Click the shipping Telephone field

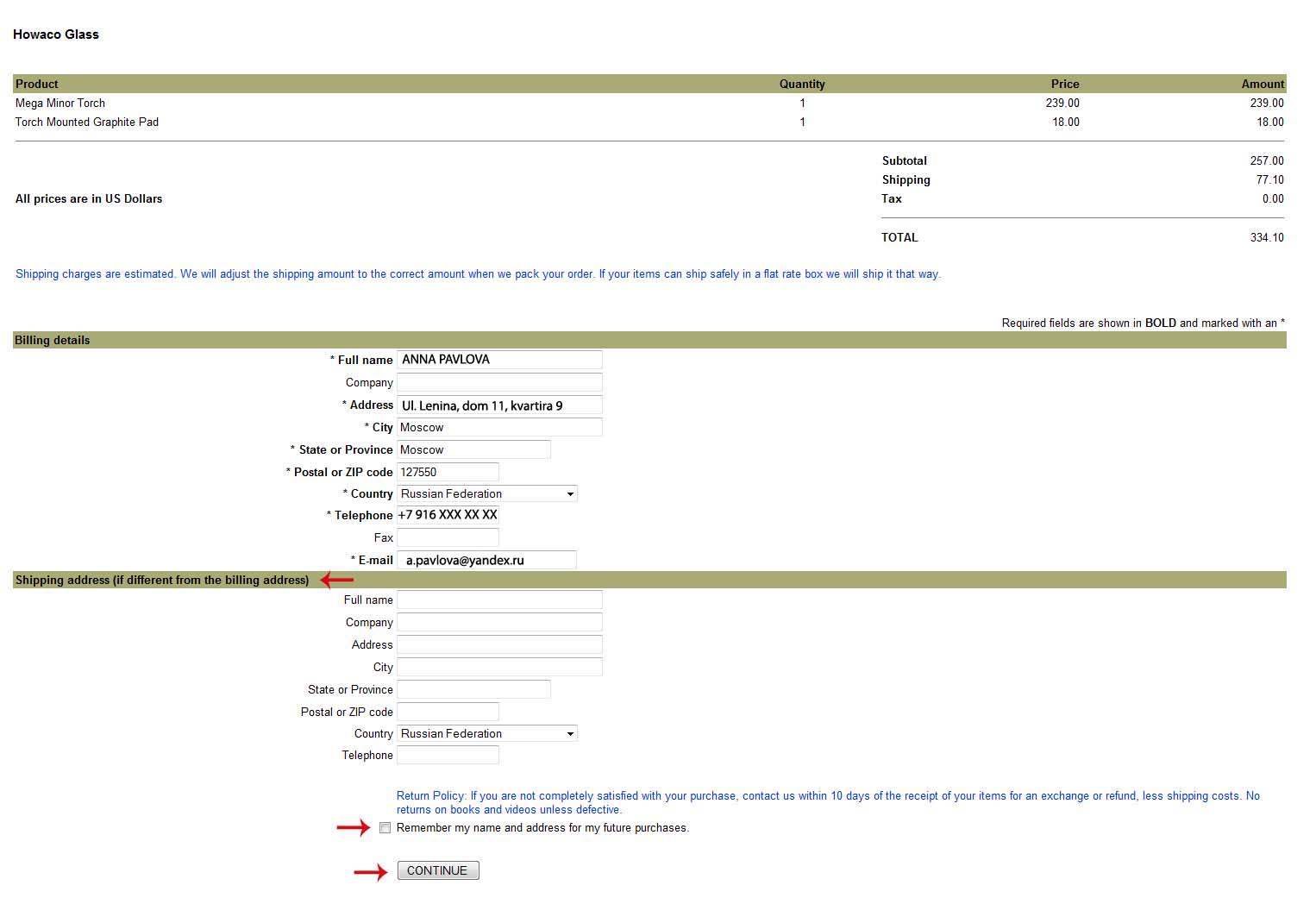tap(448, 755)
